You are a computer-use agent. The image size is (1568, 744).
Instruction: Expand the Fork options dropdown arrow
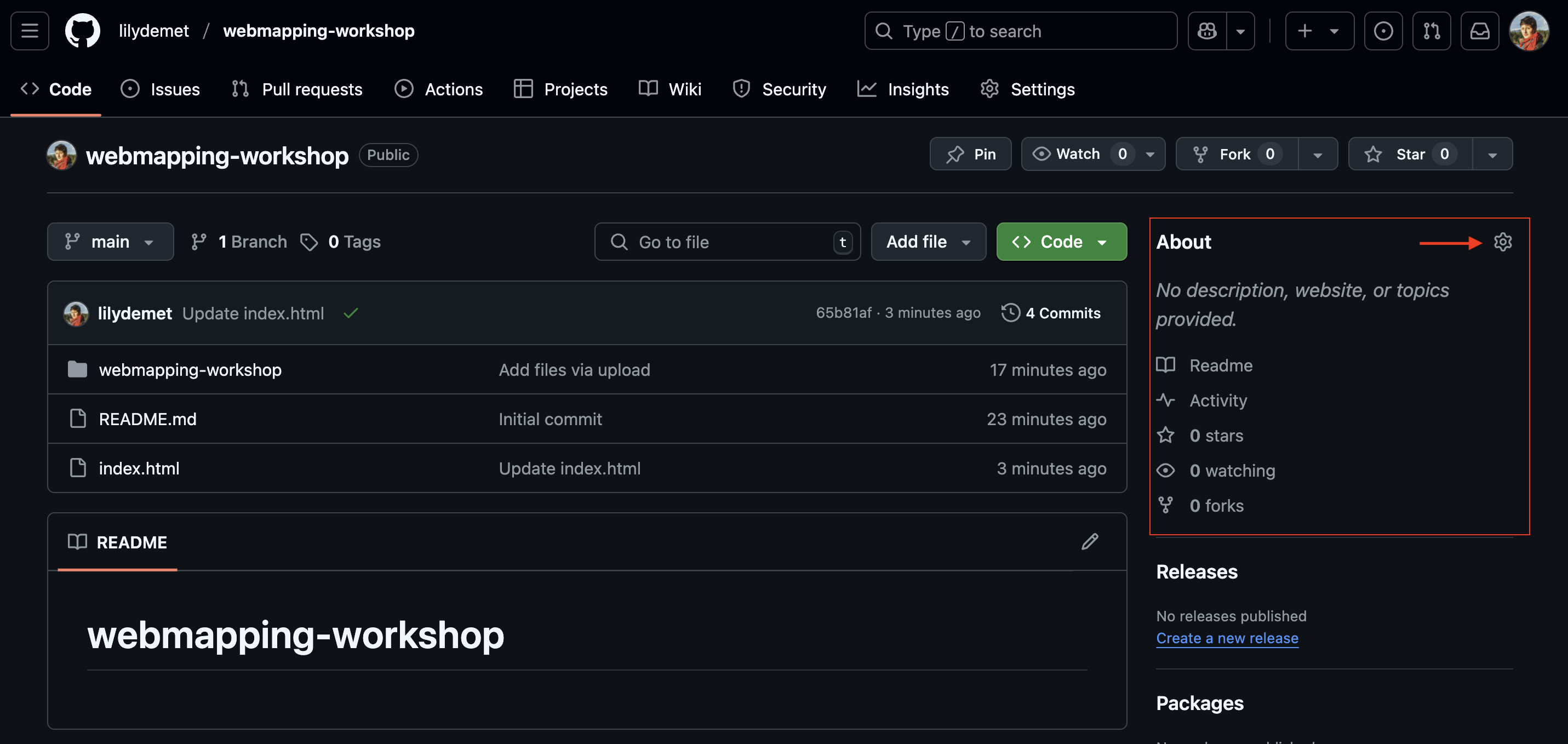pyautogui.click(x=1317, y=154)
